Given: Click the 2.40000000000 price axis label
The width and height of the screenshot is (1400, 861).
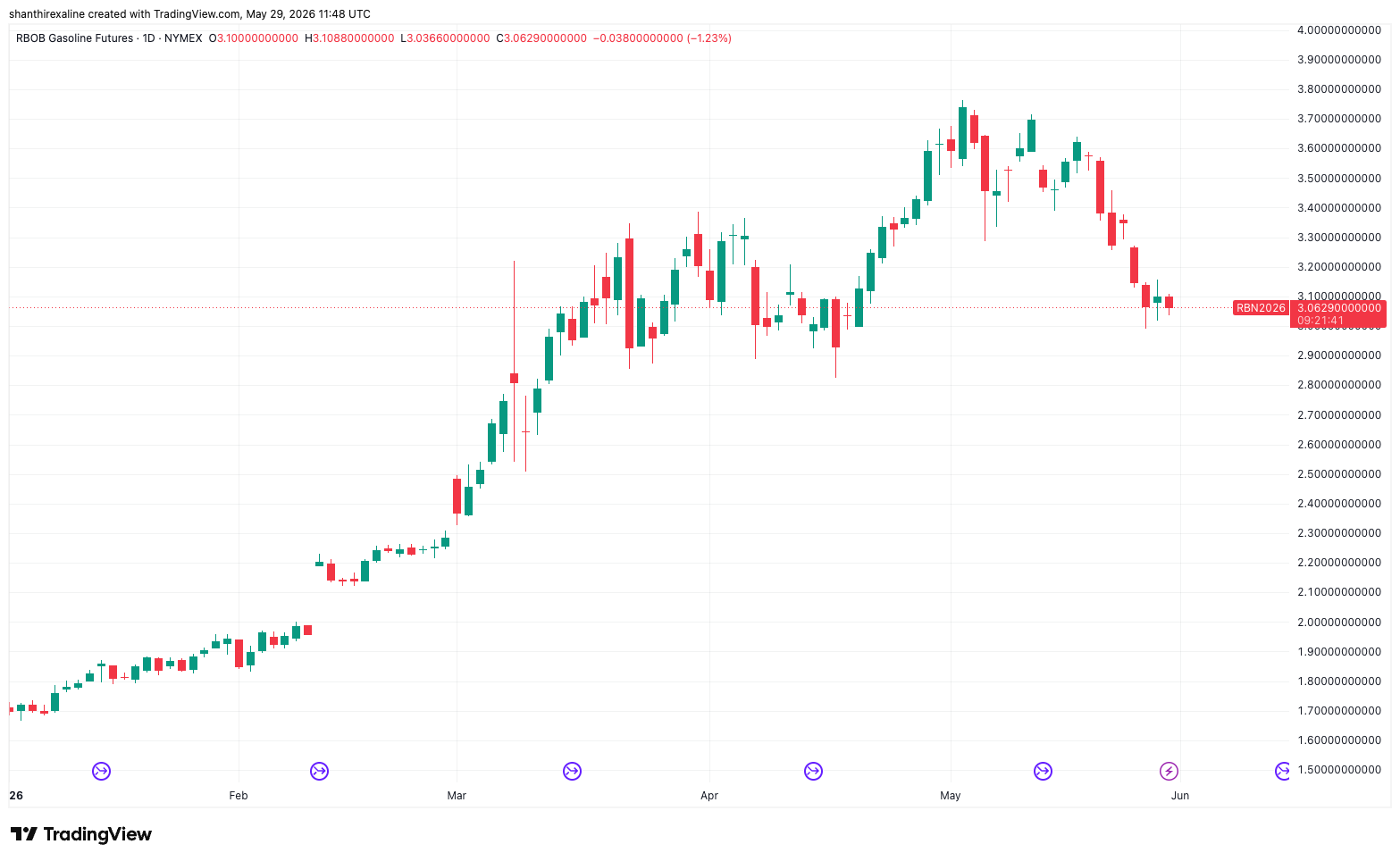Looking at the screenshot, I should [x=1339, y=504].
